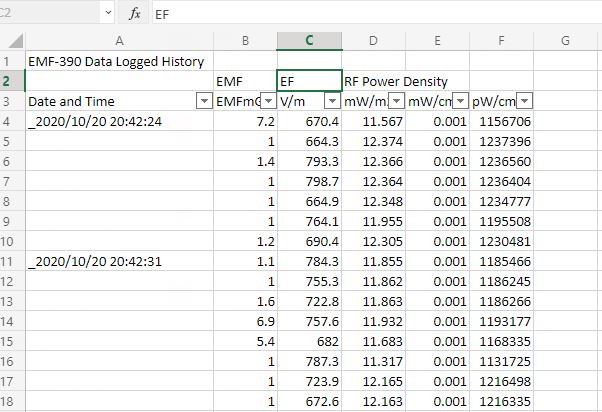Viewport: 602px width, 412px height.
Task: Click into the formula bar showing EF
Action: (376, 14)
